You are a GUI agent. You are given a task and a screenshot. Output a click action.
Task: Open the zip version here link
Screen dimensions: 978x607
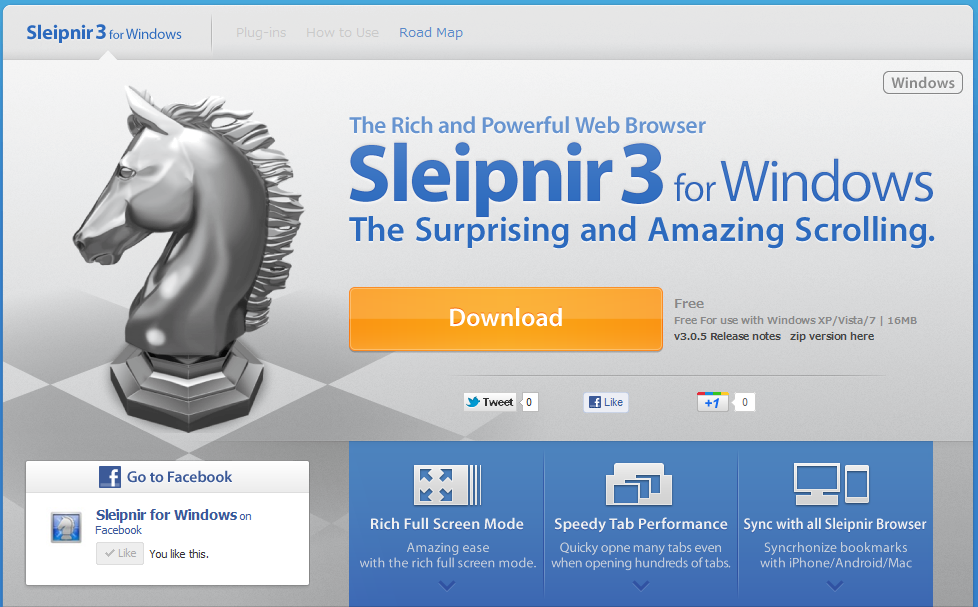point(832,336)
